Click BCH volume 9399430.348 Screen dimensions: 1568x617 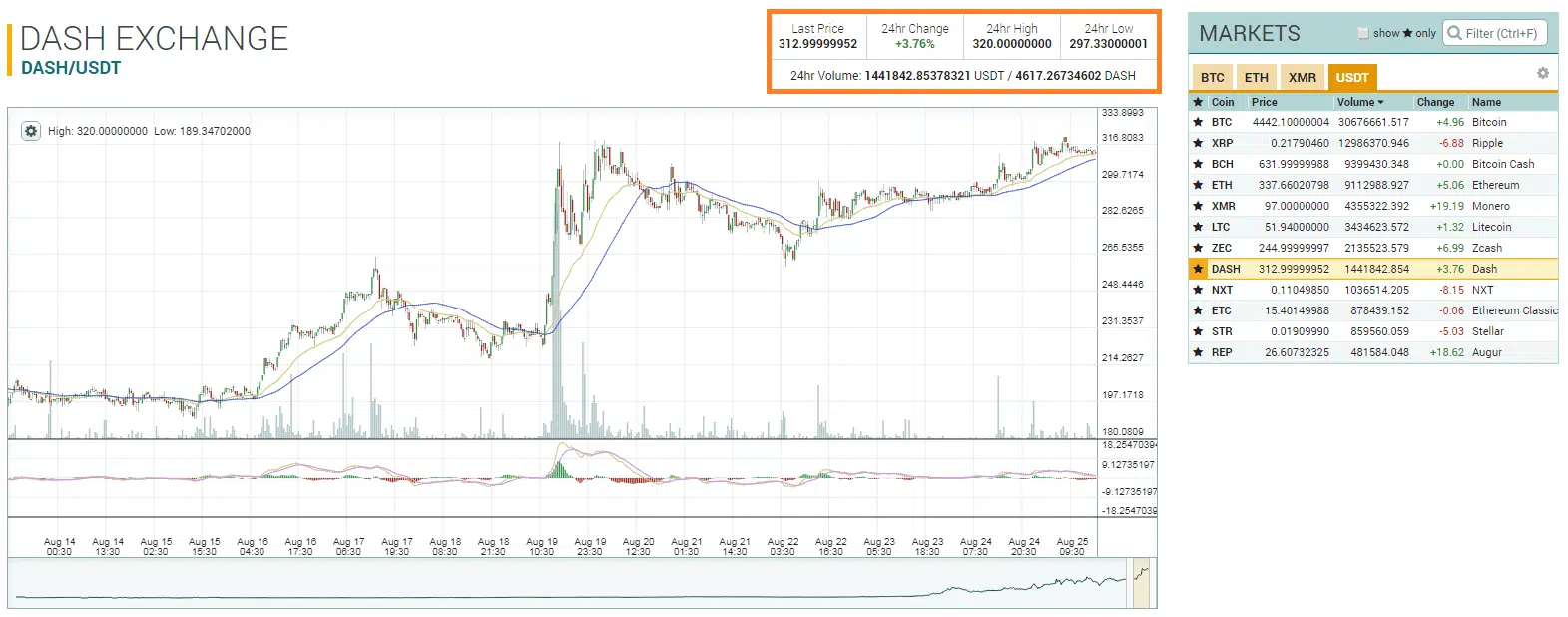coord(1376,164)
